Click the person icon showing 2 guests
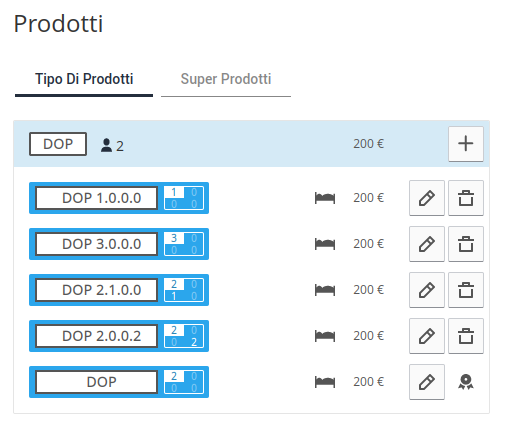505x422 pixels. 106,145
